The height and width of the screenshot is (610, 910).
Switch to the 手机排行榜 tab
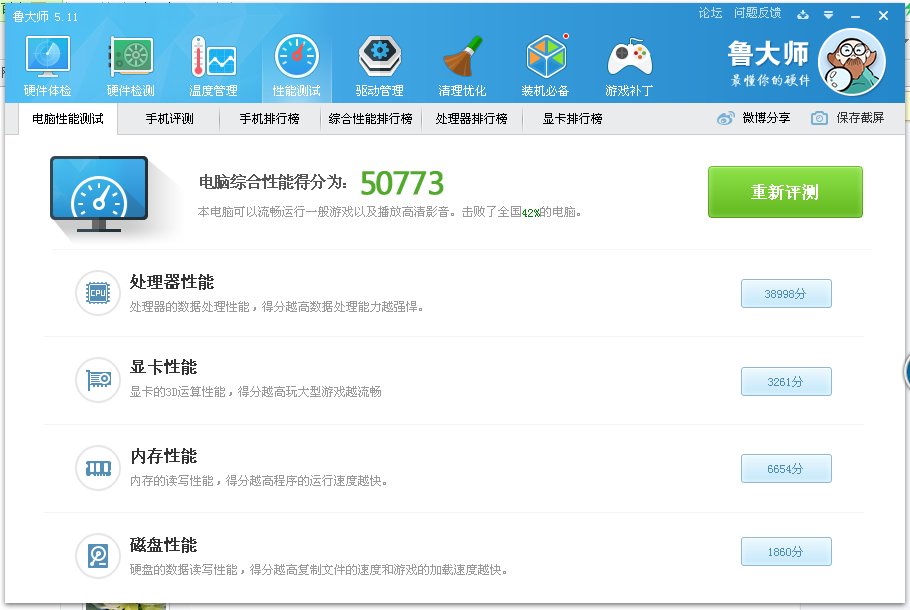270,119
